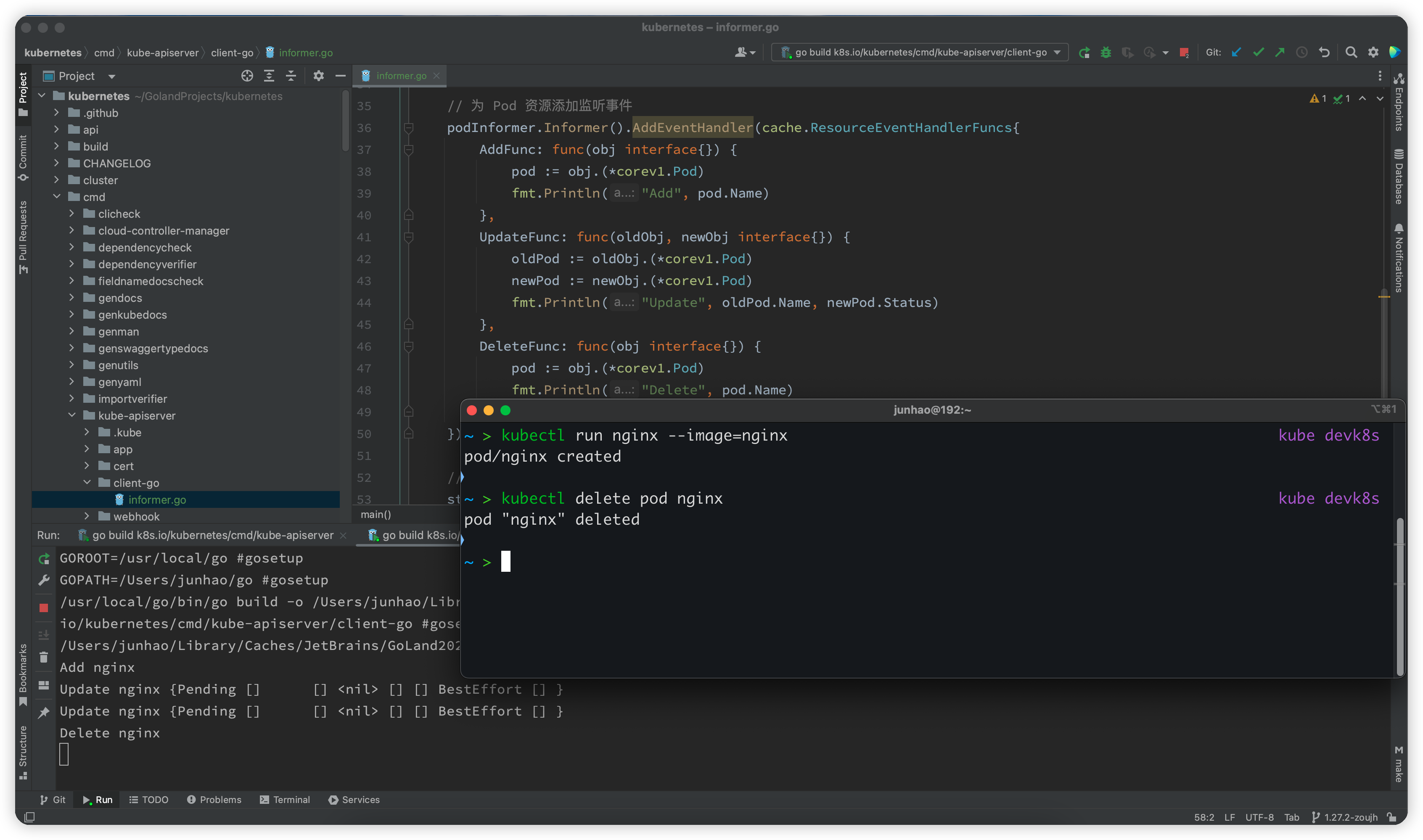Toggle Notifications tool window
Screen dimensions: 1423x840
[1399, 258]
